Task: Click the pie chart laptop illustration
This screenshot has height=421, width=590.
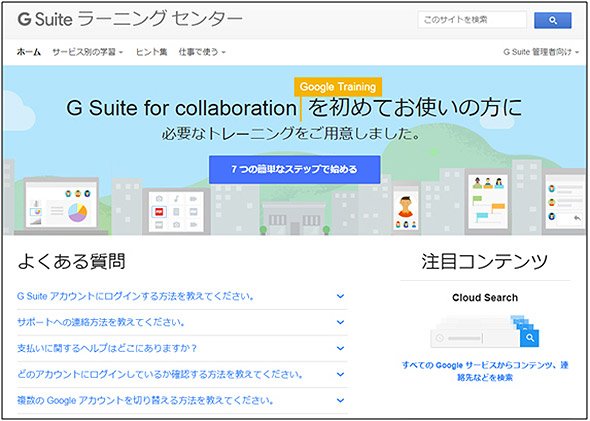Action: [61, 207]
